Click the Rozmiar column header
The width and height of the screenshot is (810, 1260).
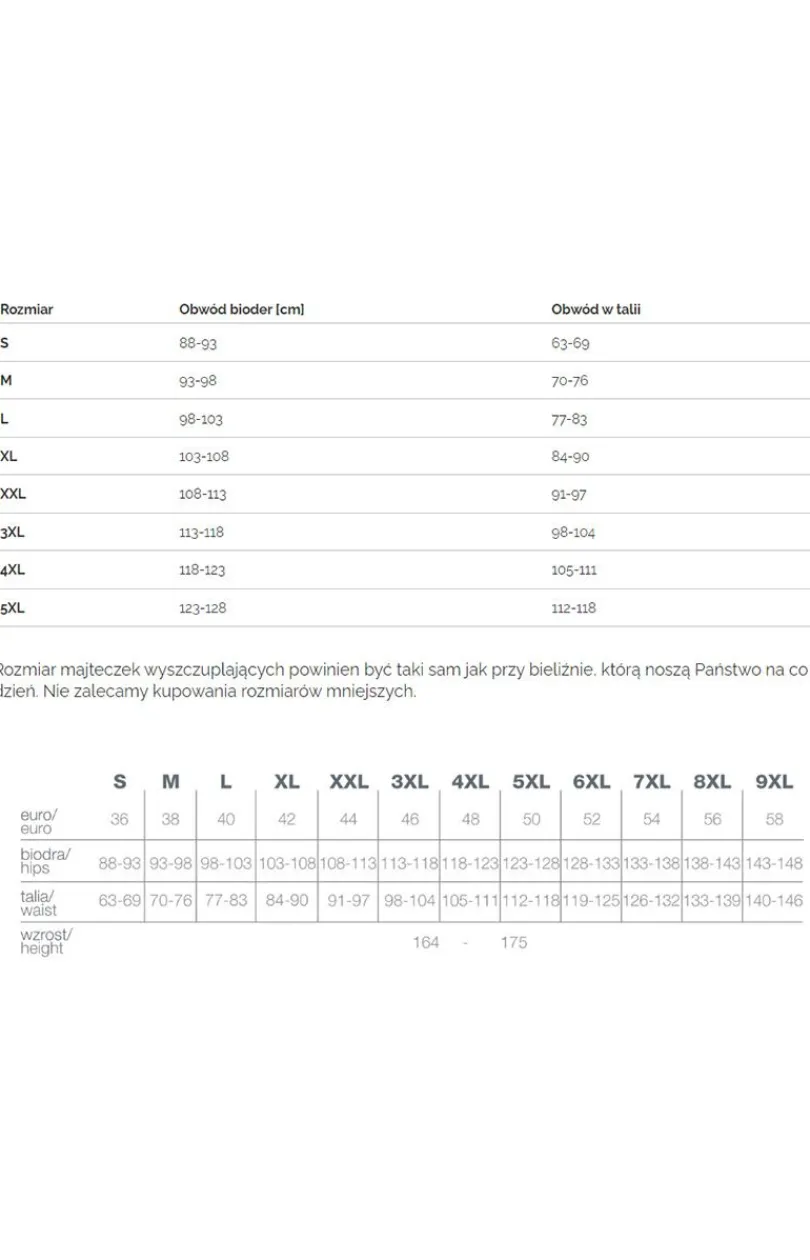point(27,310)
